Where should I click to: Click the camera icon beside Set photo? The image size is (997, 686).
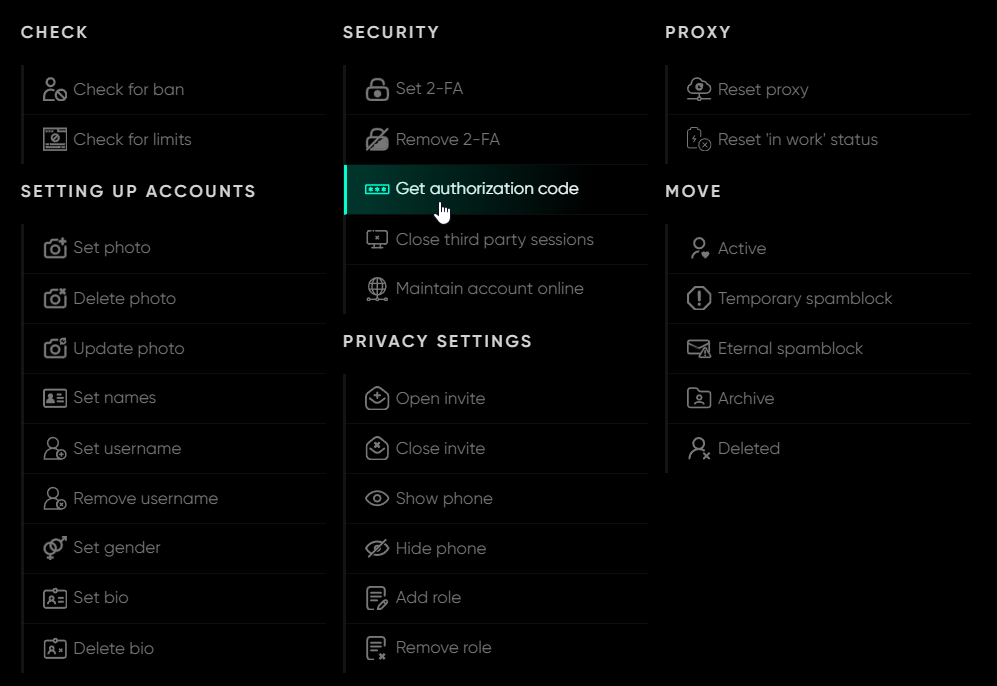pos(55,248)
